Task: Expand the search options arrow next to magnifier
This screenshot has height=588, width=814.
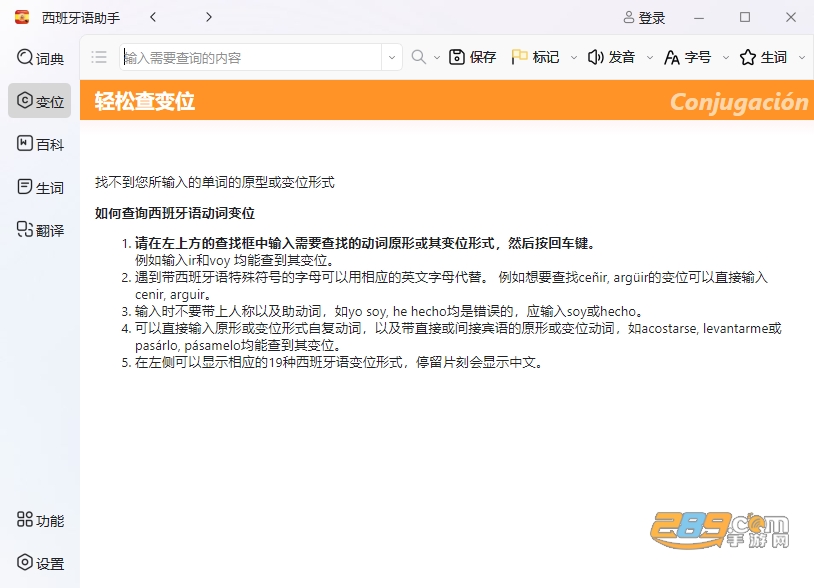Action: pos(437,58)
